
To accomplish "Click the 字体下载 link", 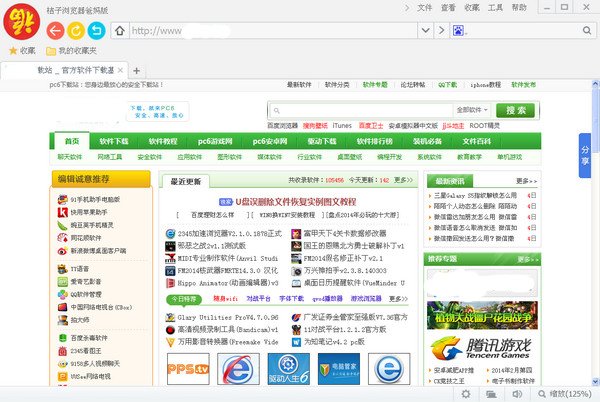I will (x=292, y=298).
